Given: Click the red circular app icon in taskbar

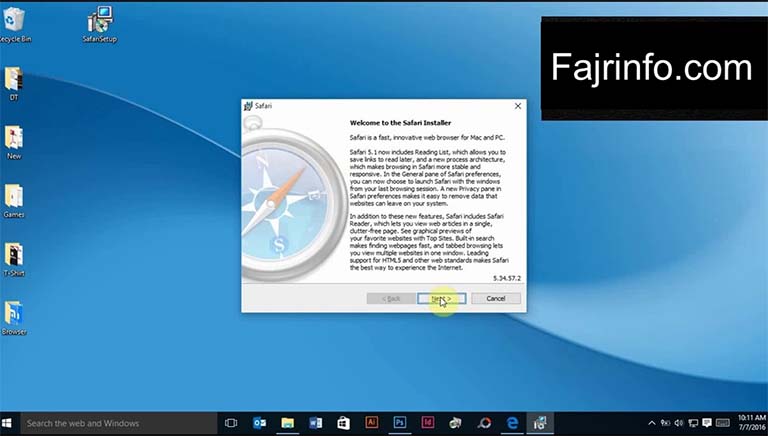Looking at the screenshot, I should [484, 423].
